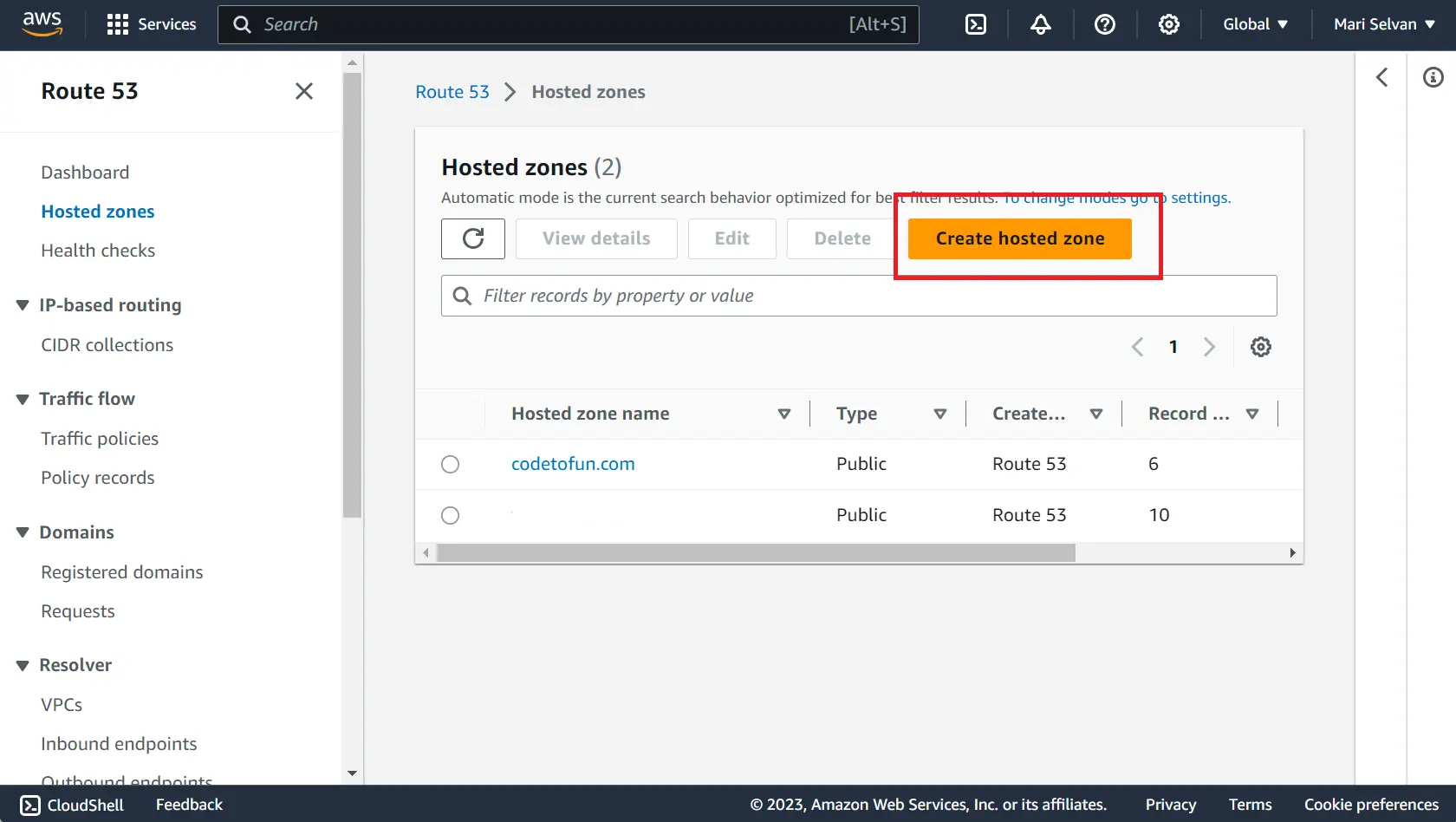The height and width of the screenshot is (822, 1456).
Task: Open Registered domains
Action: point(122,572)
